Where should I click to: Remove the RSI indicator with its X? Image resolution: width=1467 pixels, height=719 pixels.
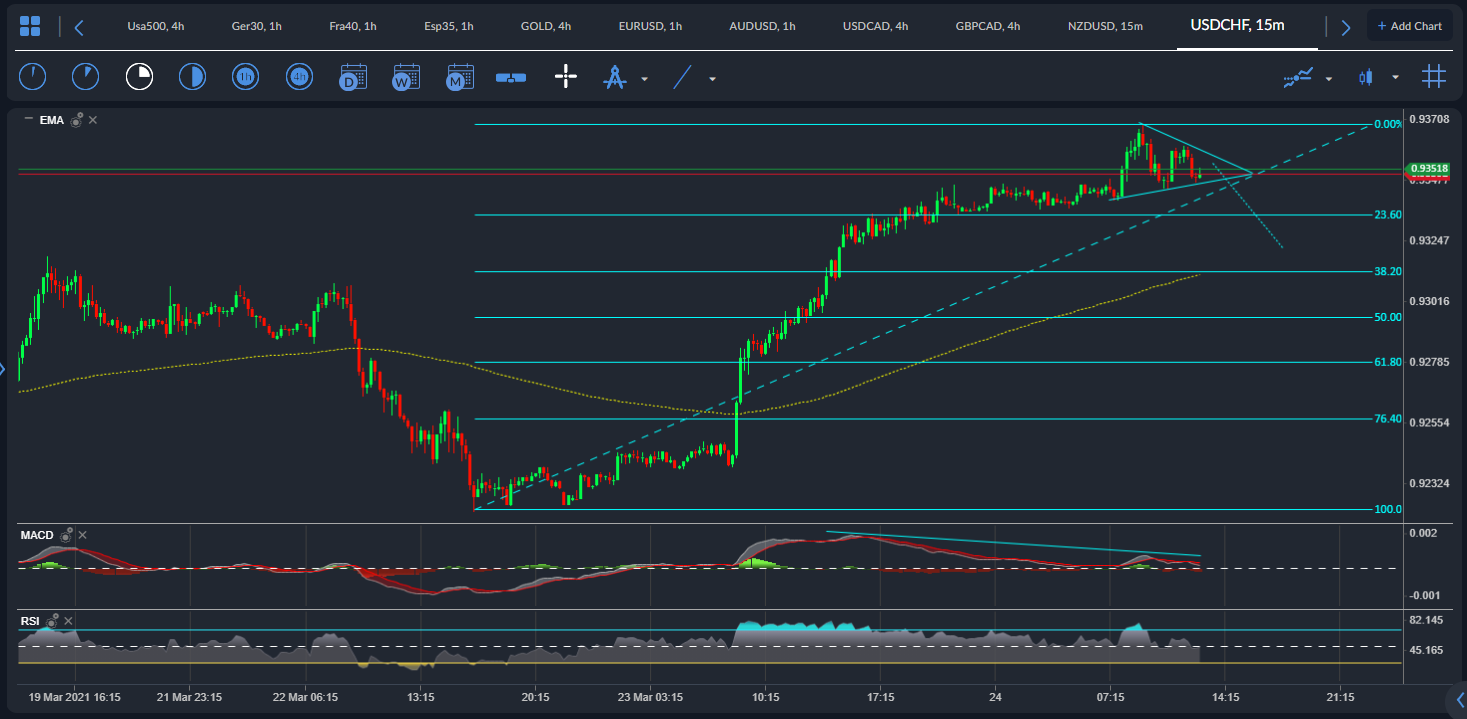69,621
